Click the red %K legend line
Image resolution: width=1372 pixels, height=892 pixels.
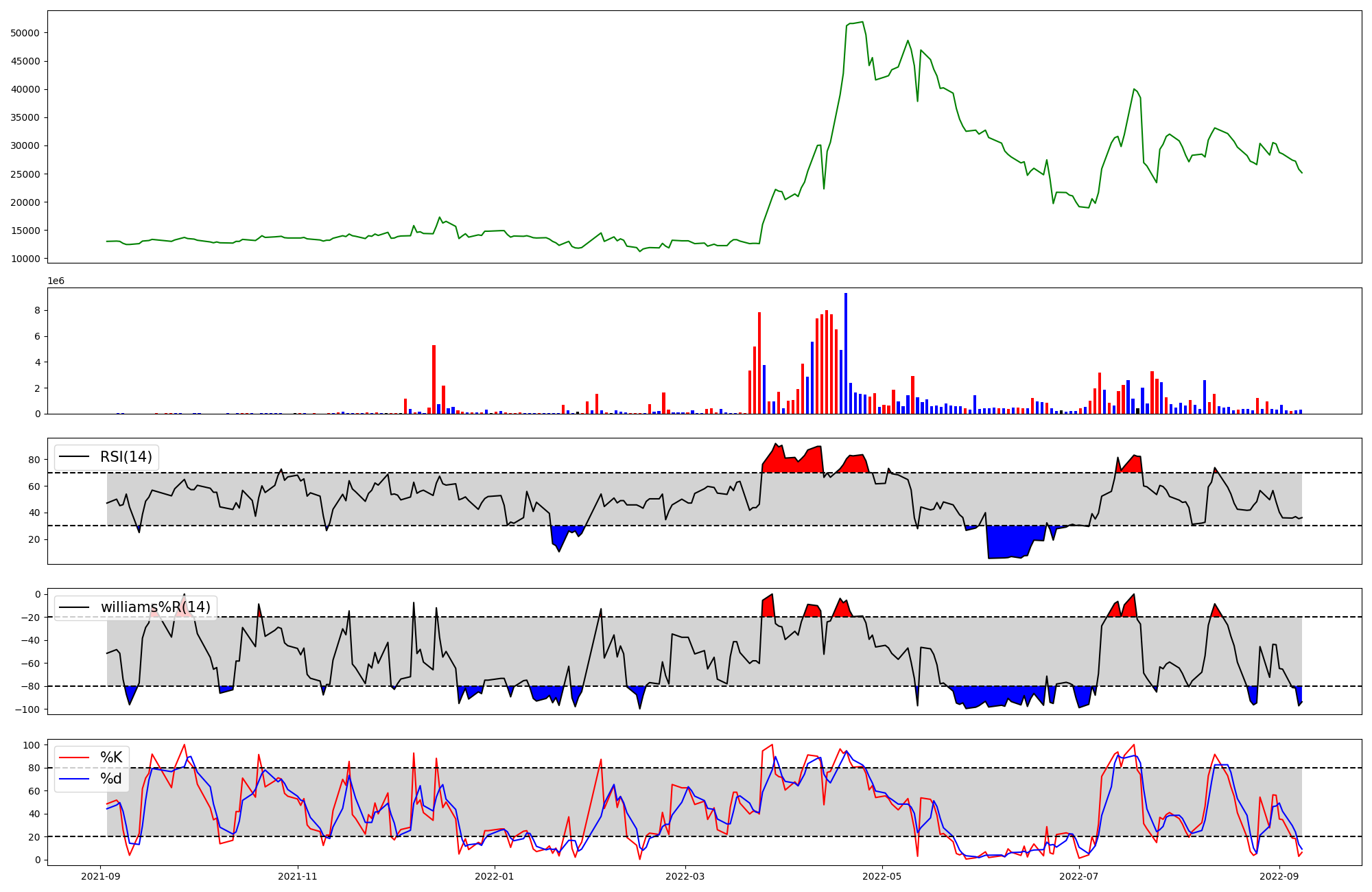coord(74,758)
